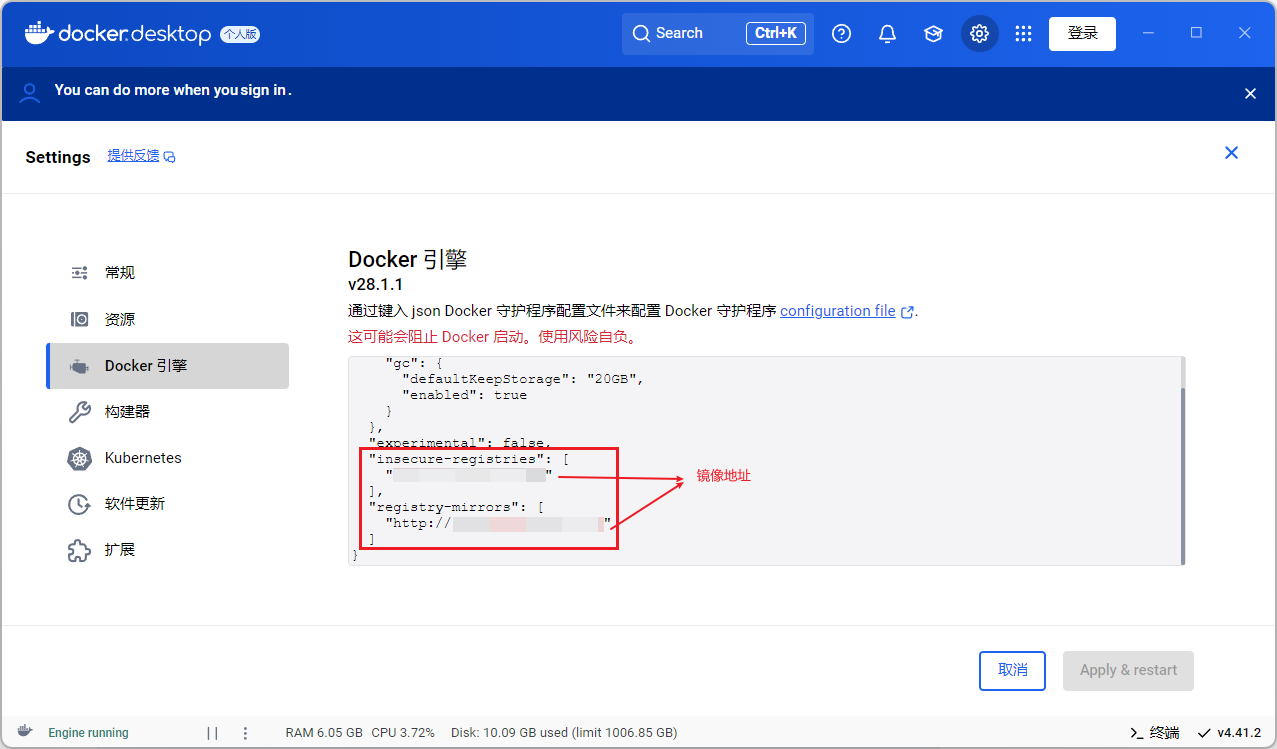Image resolution: width=1277 pixels, height=749 pixels.
Task: Click the "registry-mirrors" line in editor
Action: (456, 507)
